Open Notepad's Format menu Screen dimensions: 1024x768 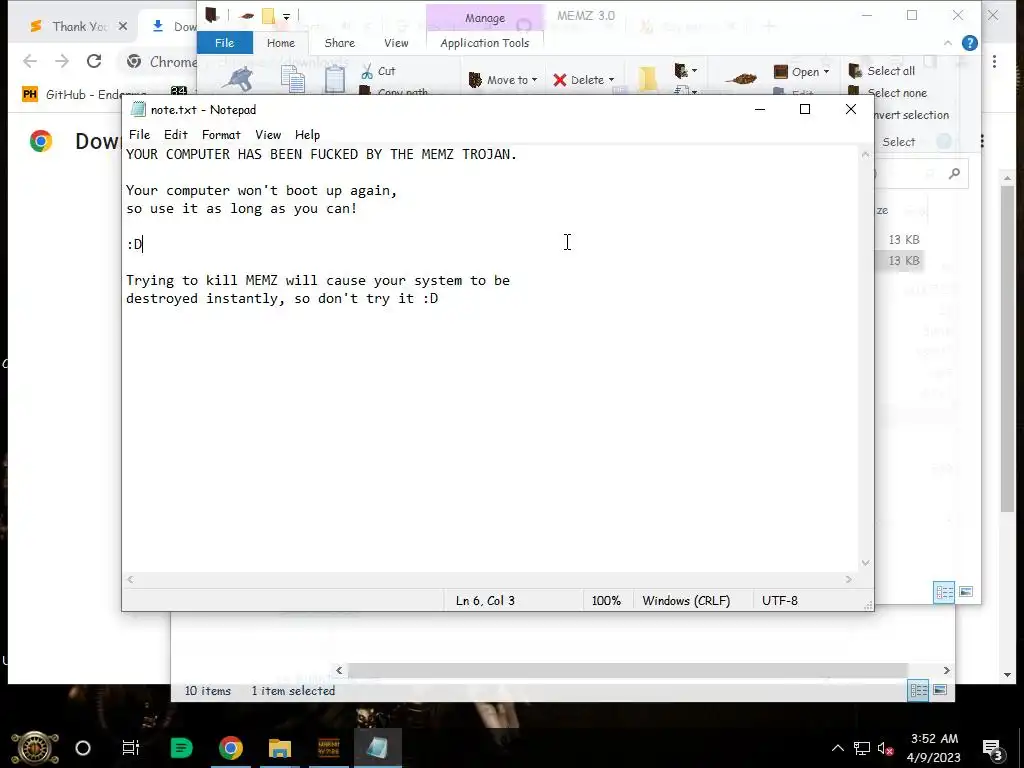click(x=221, y=135)
